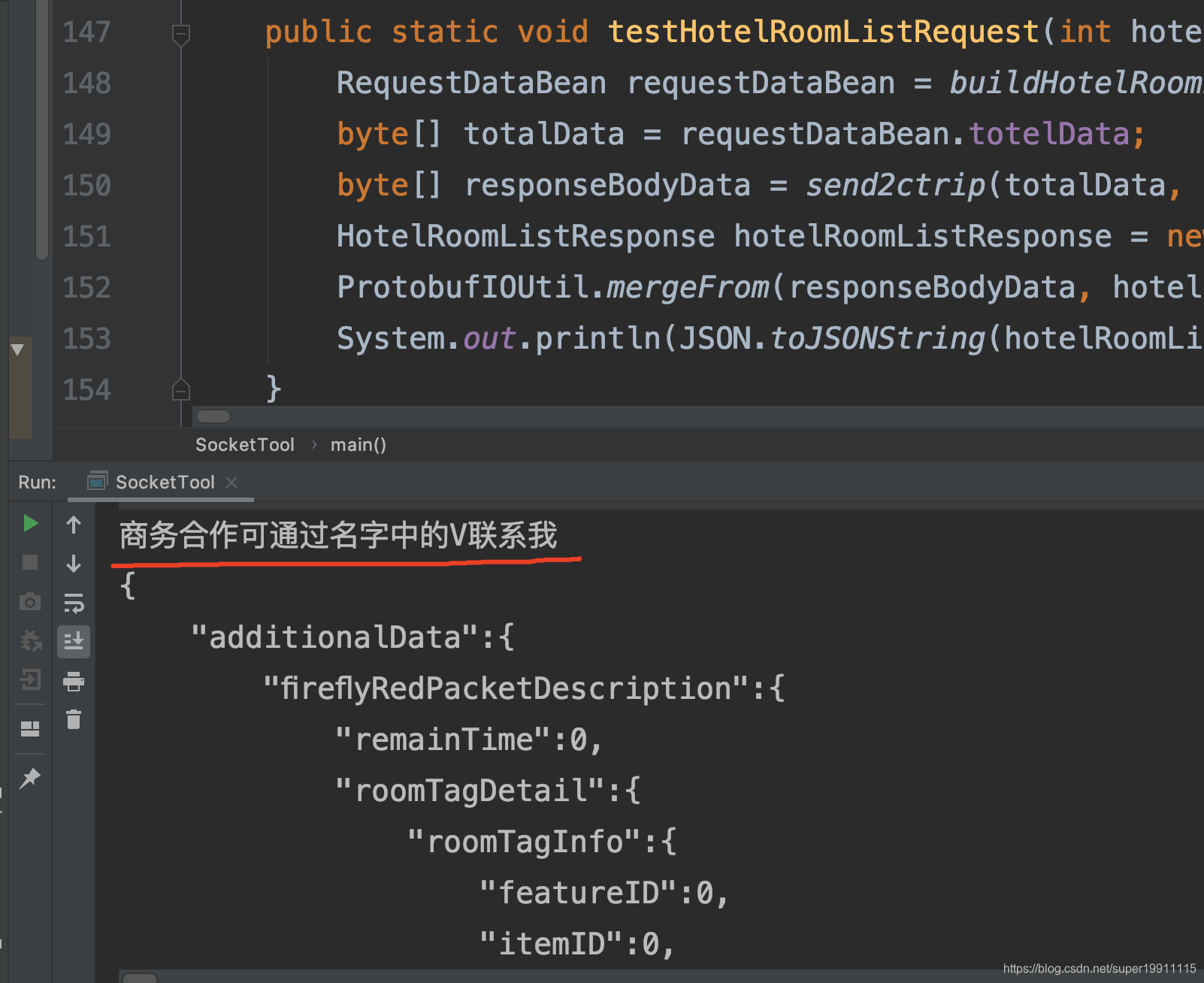Click toJSONString call on line 153
This screenshot has width=1204, height=983.
[x=877, y=339]
